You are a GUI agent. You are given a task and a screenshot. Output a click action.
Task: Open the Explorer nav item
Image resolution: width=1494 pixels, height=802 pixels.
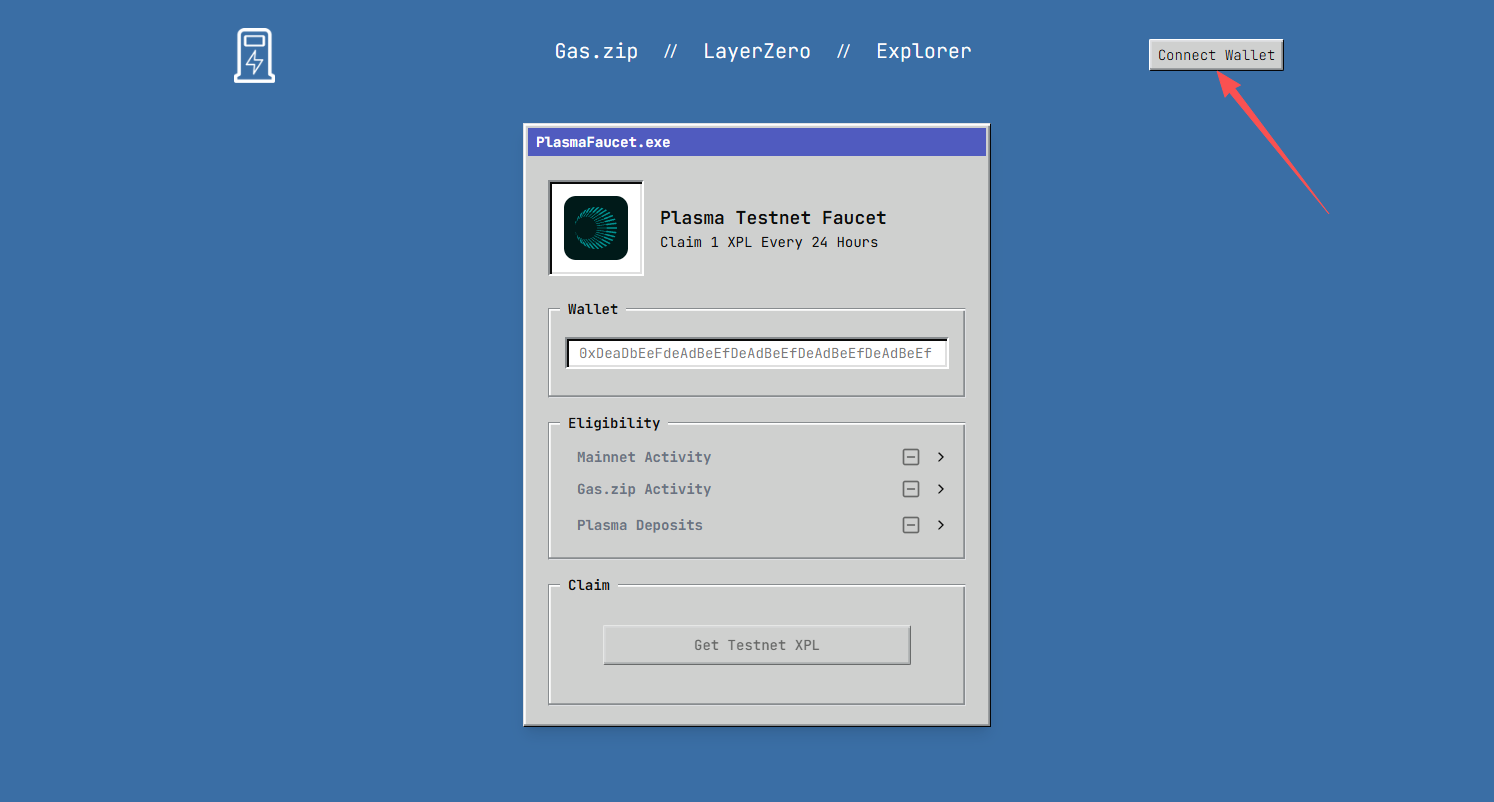click(924, 51)
